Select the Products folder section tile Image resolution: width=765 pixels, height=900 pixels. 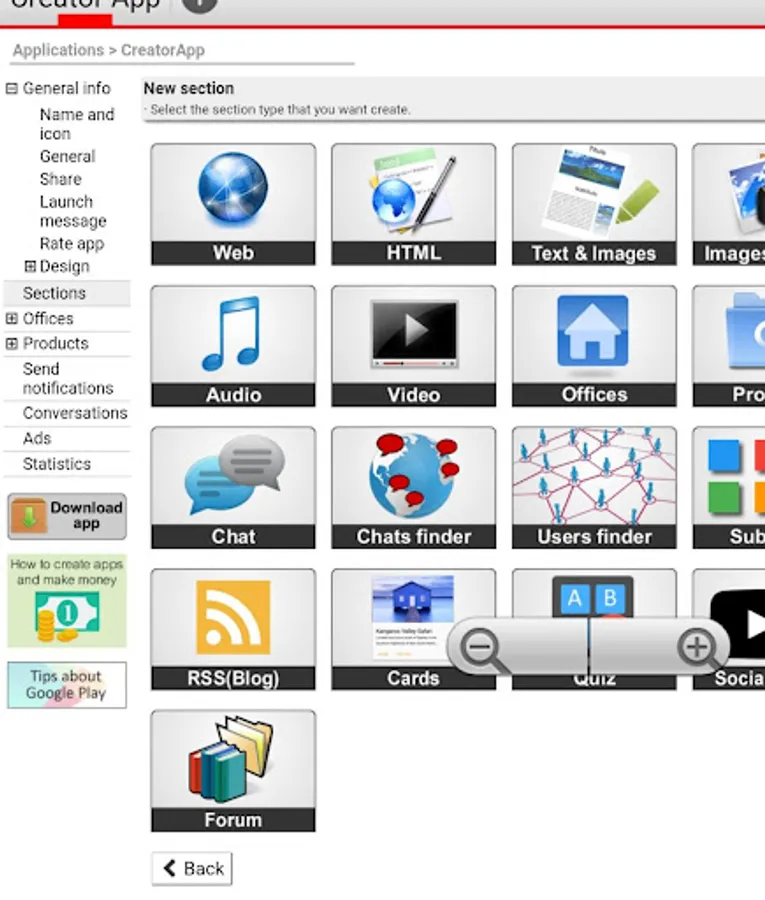click(729, 346)
